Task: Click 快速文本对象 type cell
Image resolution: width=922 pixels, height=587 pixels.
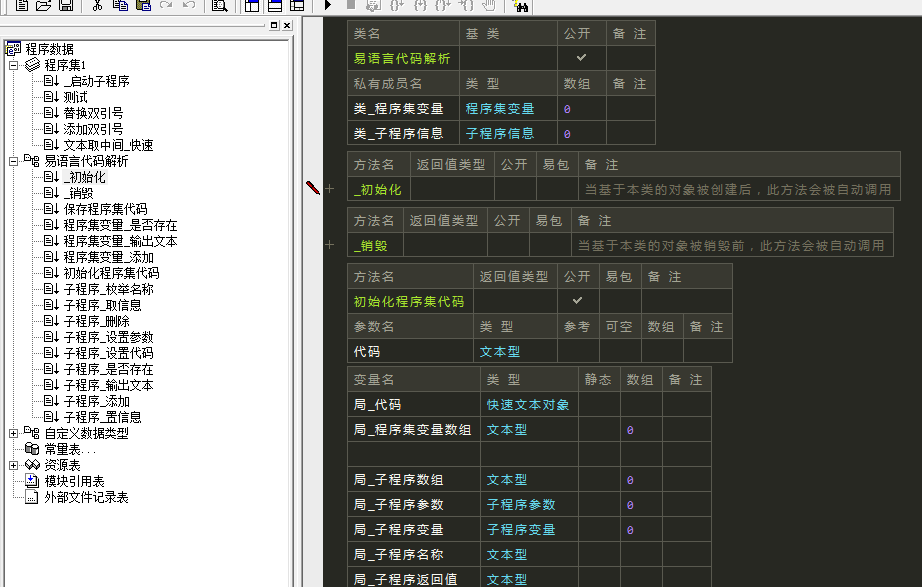Action: [529, 404]
